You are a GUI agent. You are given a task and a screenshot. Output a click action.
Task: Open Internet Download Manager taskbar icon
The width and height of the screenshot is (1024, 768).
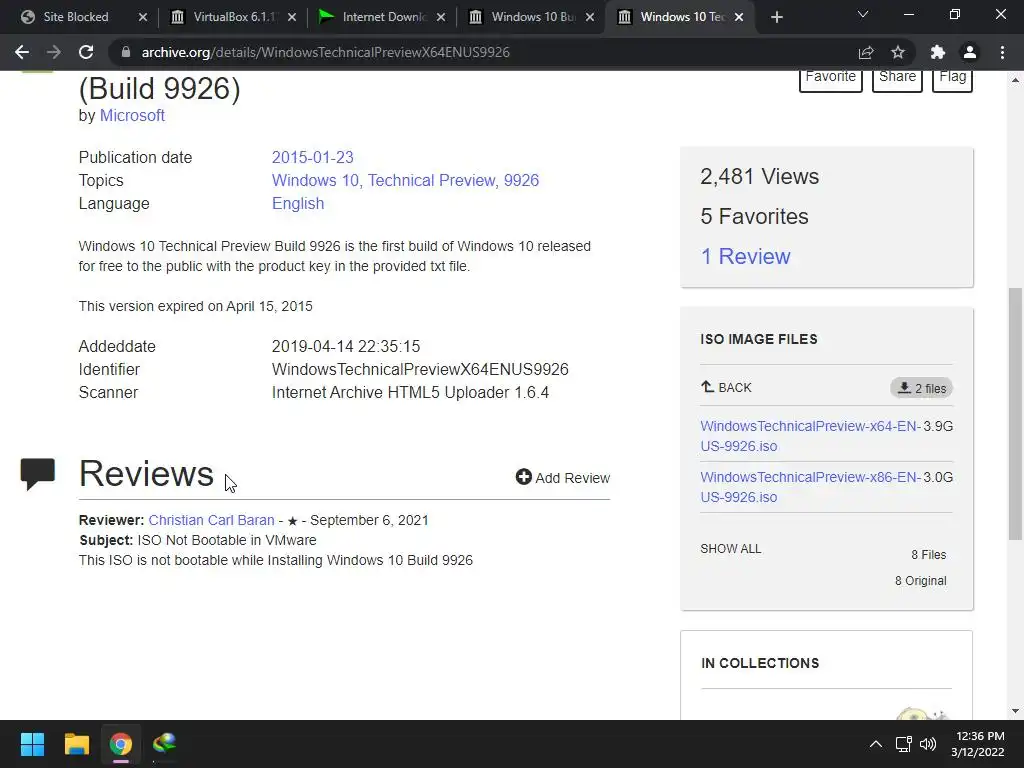[165, 744]
